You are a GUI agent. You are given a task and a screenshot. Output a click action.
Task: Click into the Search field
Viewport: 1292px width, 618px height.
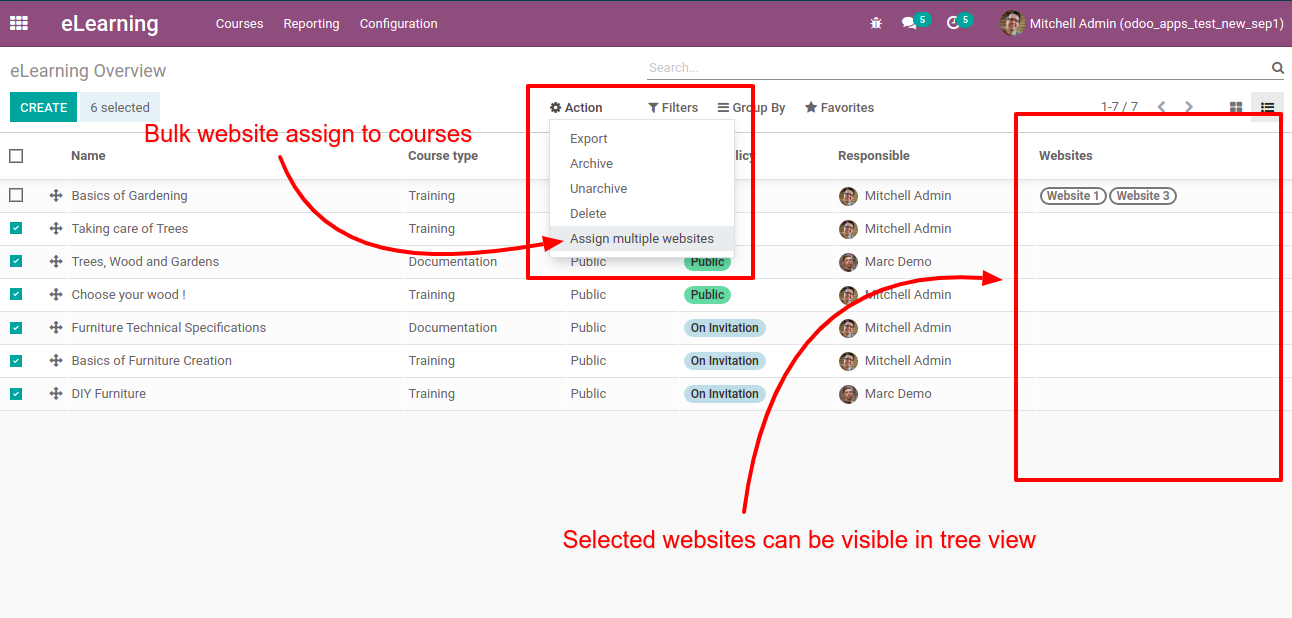[x=950, y=68]
